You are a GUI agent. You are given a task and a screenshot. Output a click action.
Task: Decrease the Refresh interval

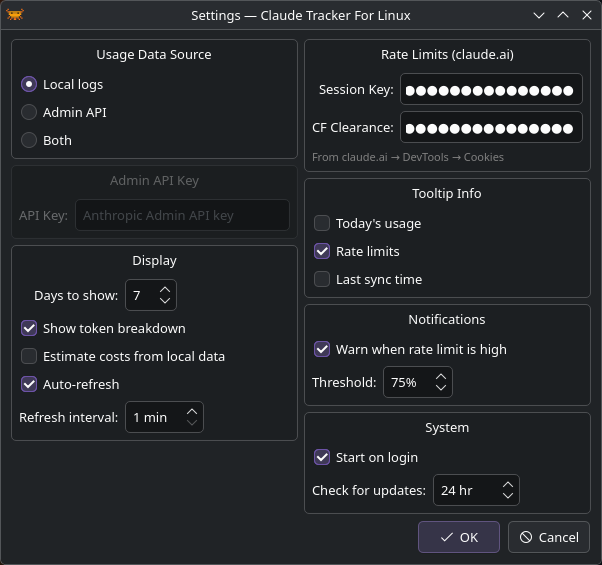point(192,422)
